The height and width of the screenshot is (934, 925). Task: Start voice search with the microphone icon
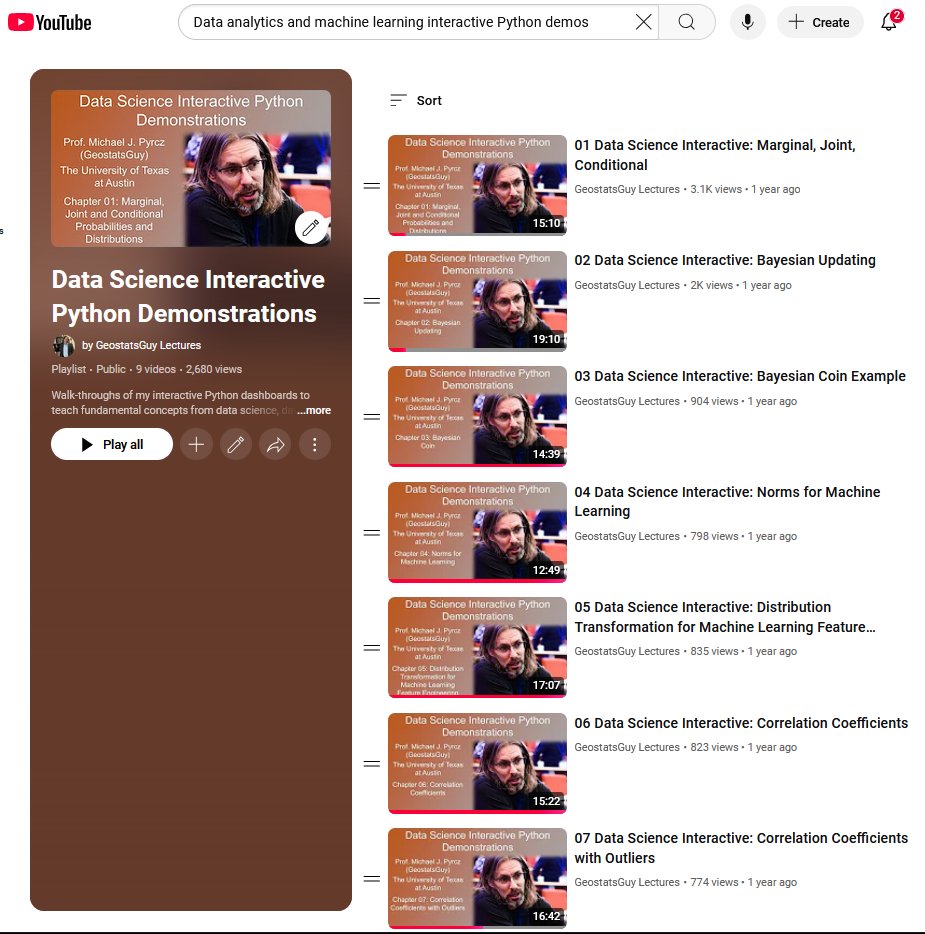747,22
